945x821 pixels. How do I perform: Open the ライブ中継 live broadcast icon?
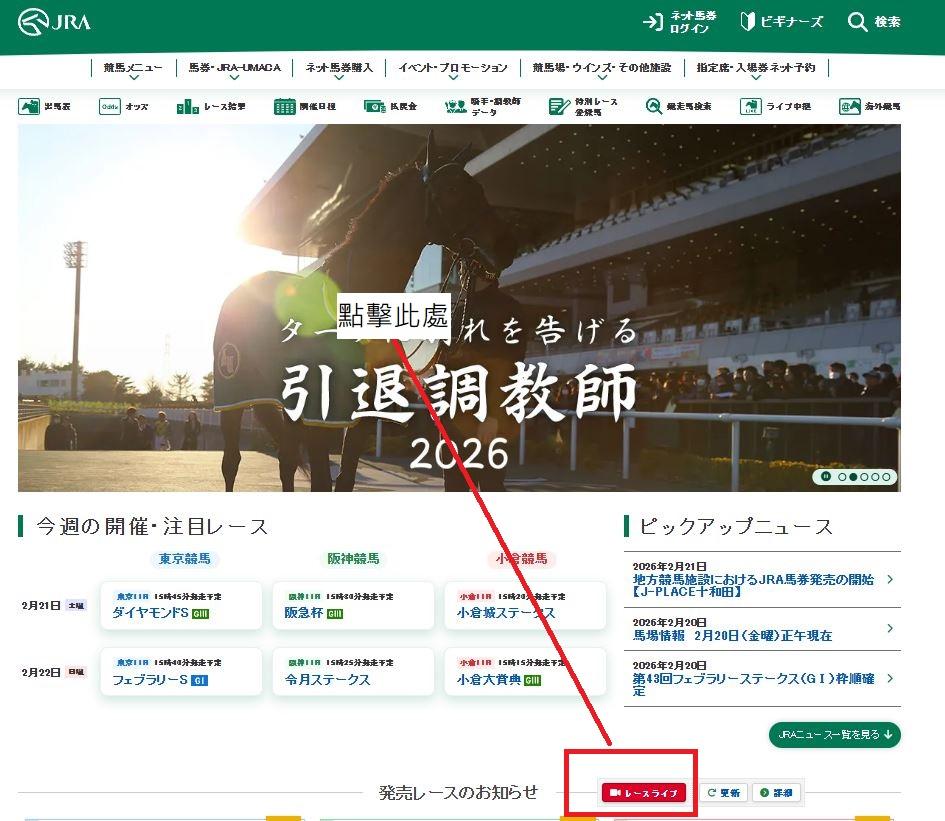click(751, 106)
